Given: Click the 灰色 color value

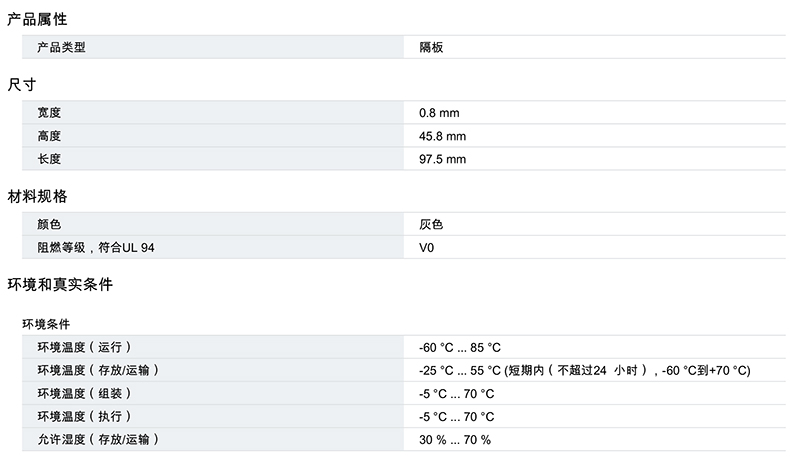Looking at the screenshot, I should point(431,225).
